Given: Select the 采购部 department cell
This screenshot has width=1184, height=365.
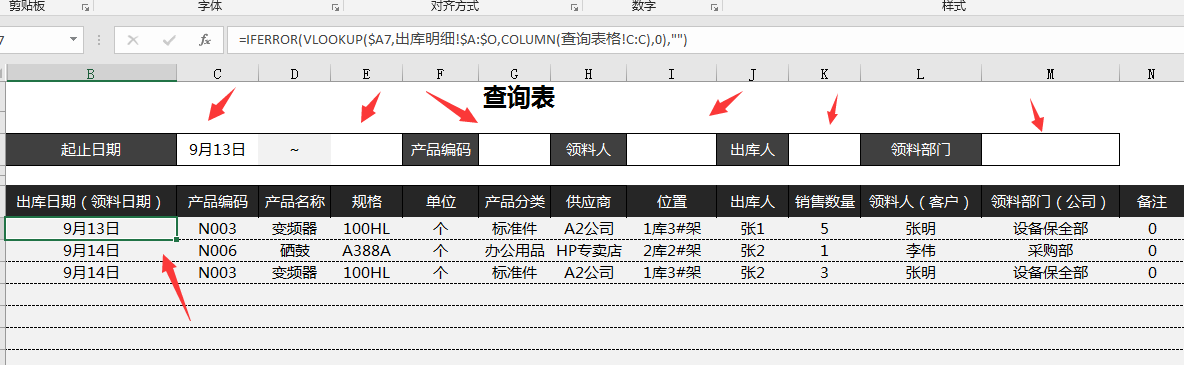Looking at the screenshot, I should pos(1050,251).
